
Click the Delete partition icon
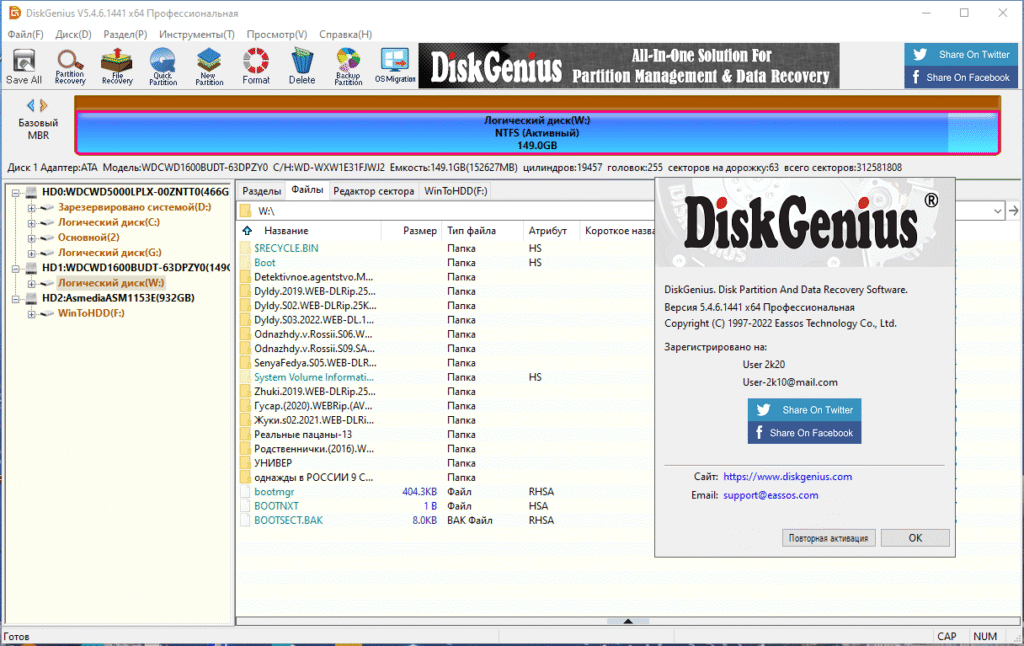(x=302, y=66)
